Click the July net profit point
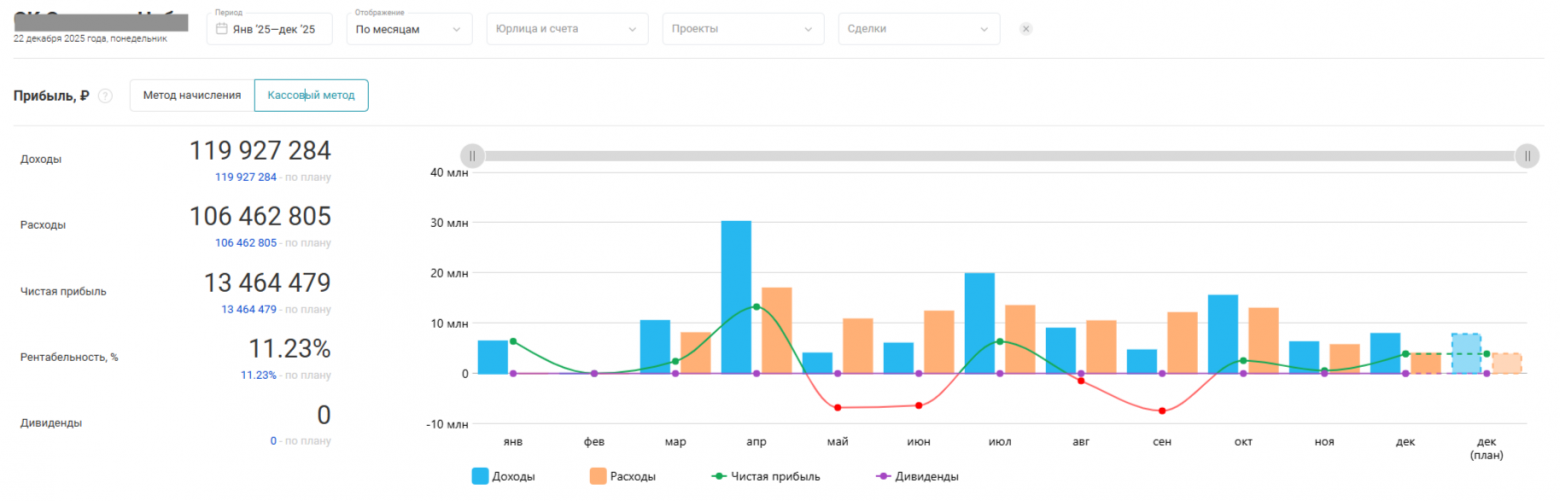Screen dimensions: 1560x501 [x=1000, y=342]
